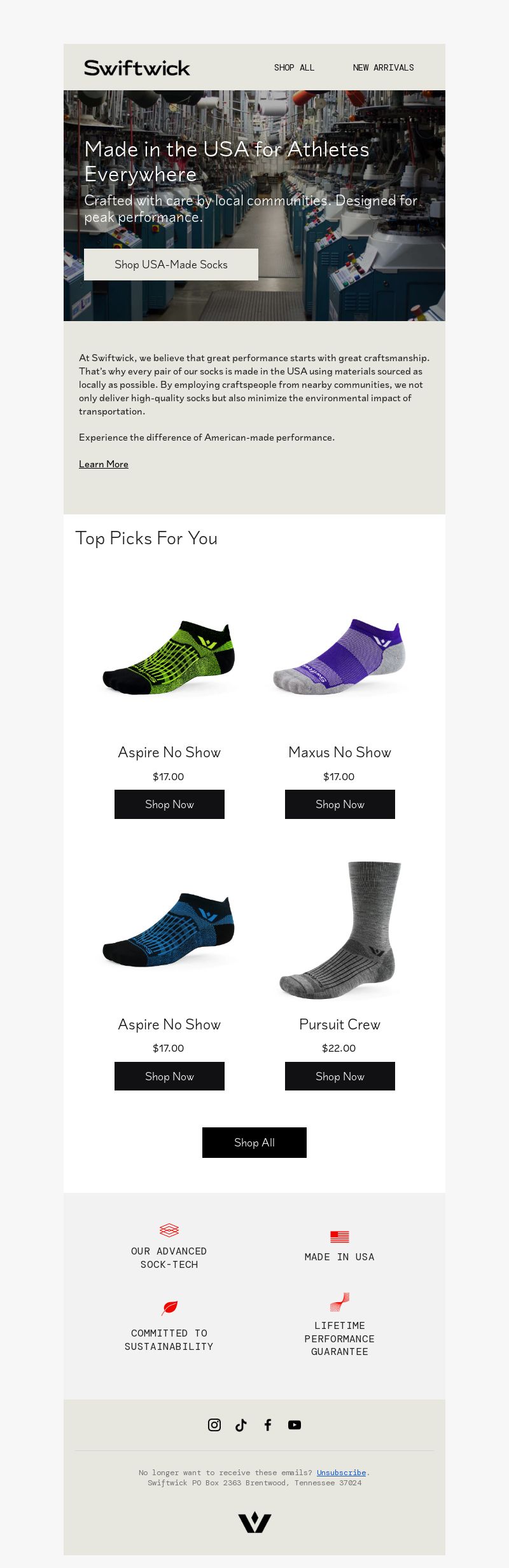Click the Swiftwick footer logo mark
Image resolution: width=509 pixels, height=1568 pixels.
click(x=254, y=1522)
